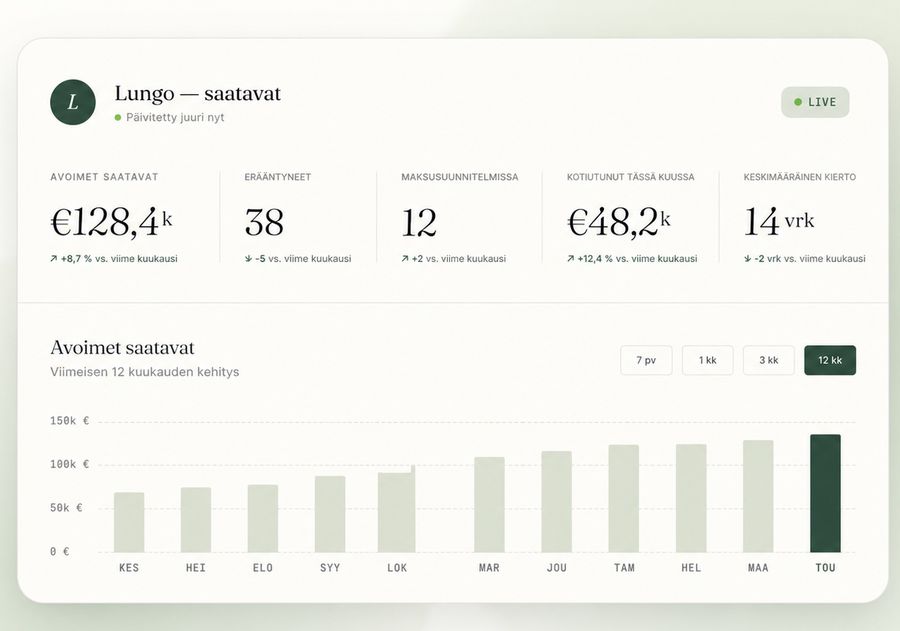The width and height of the screenshot is (900, 631).
Task: Switch chart to the 1 kk range
Action: point(708,360)
